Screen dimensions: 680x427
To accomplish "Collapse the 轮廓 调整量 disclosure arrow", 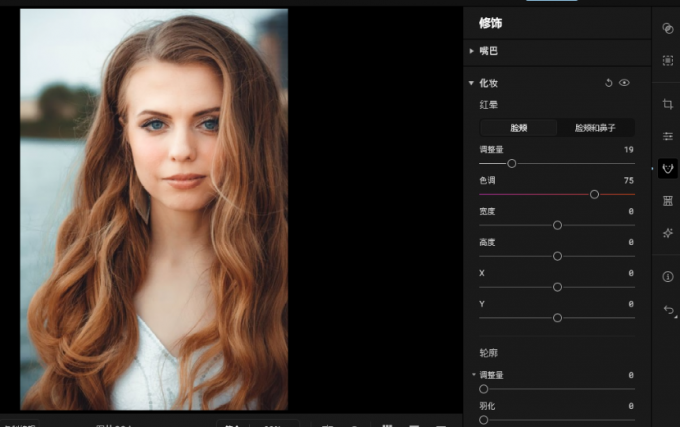I will pos(474,375).
